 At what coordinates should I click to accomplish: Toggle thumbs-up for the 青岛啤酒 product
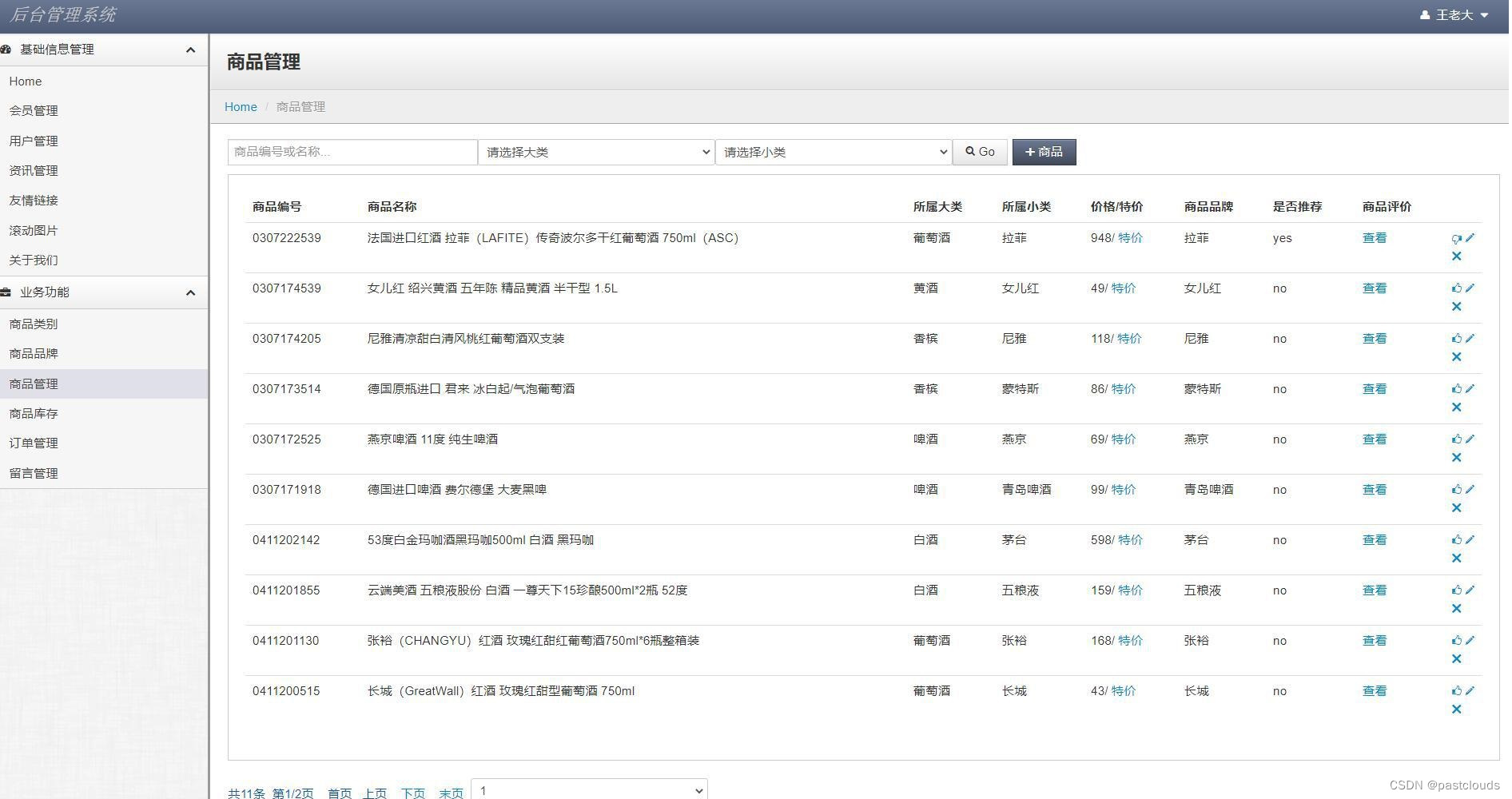click(1457, 489)
